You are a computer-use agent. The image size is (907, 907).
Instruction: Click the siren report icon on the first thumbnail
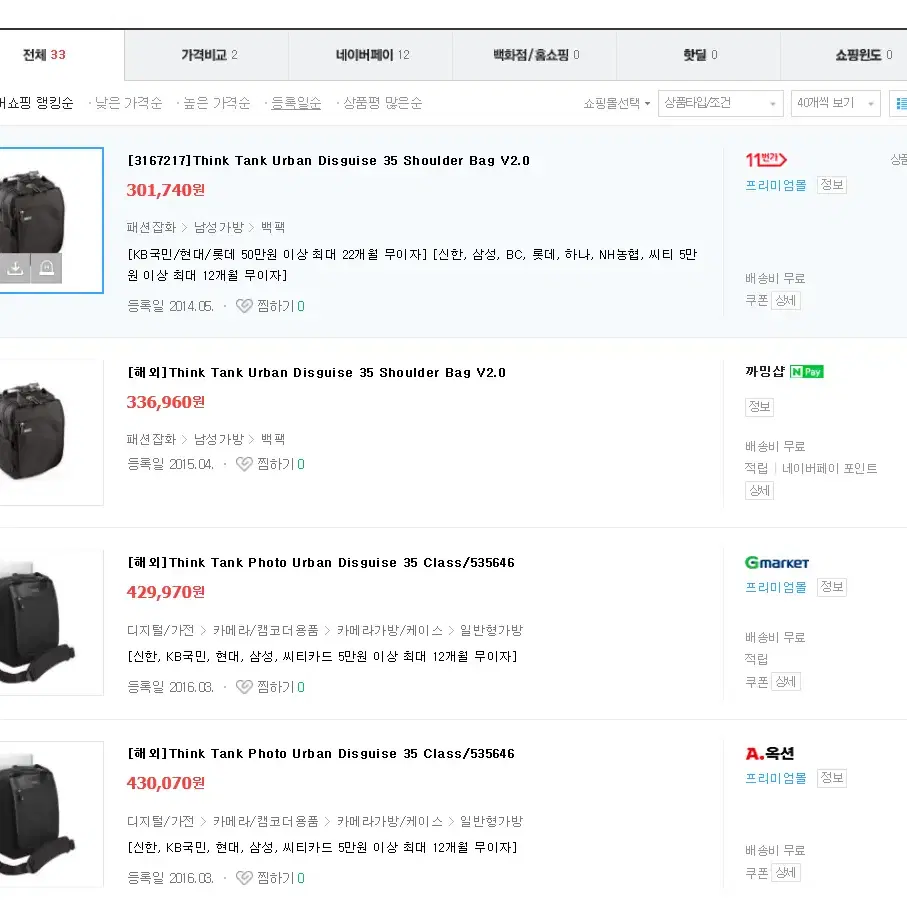pos(46,268)
